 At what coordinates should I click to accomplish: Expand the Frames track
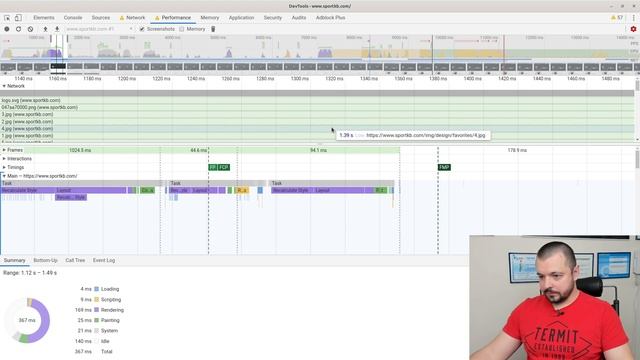pos(4,150)
